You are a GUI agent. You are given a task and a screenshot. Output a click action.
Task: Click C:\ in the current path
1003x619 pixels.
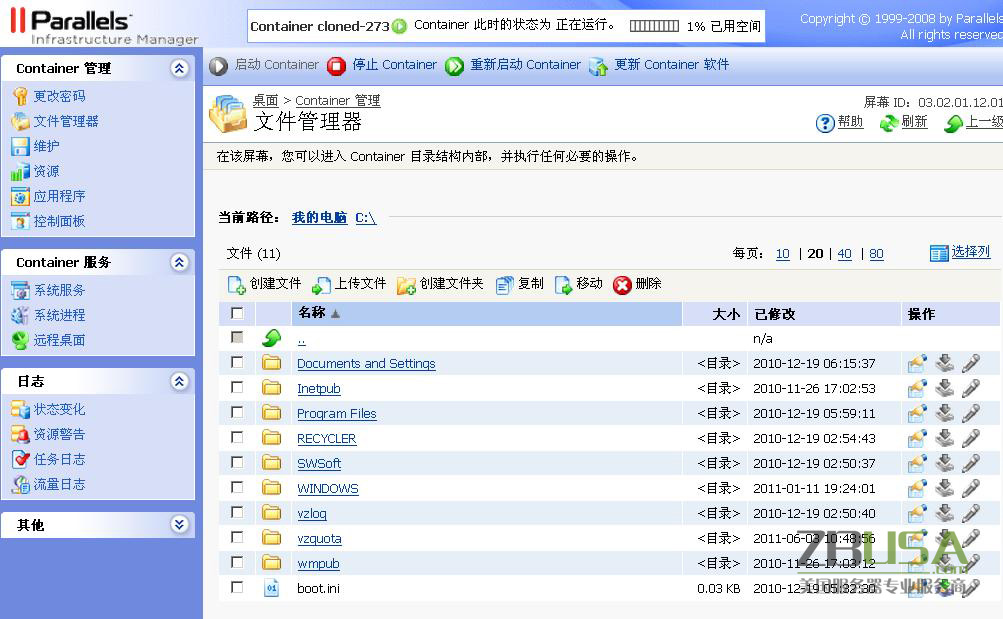[365, 218]
